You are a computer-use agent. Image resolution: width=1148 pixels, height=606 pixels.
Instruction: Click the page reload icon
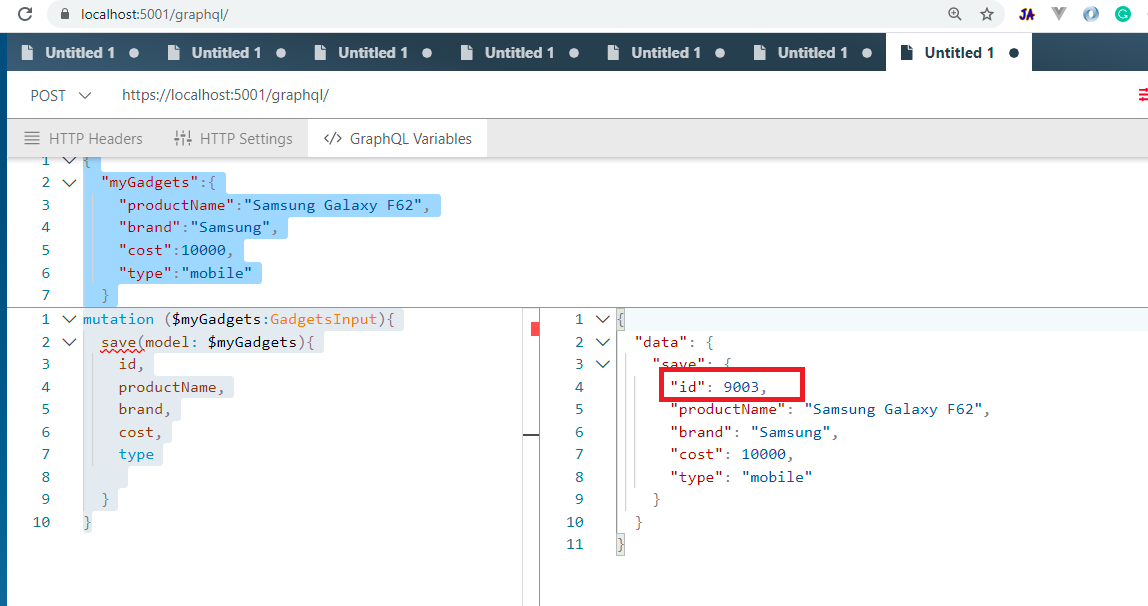tap(24, 14)
